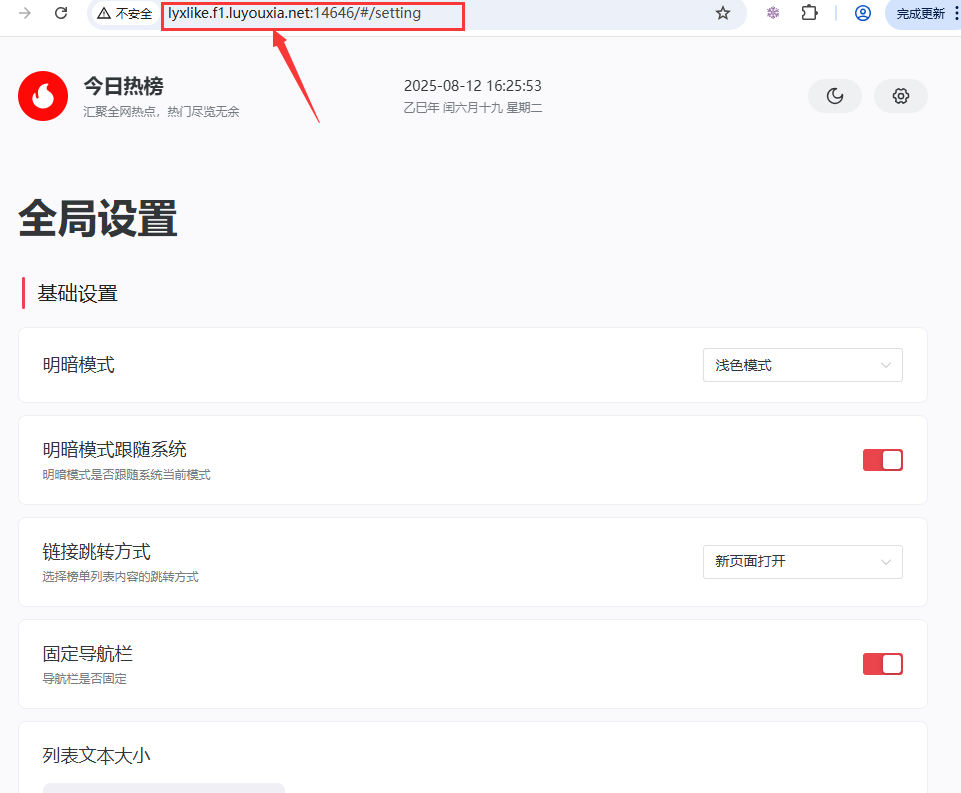Click the 链接跳转方式 setting label
The height and width of the screenshot is (793, 961).
tap(96, 552)
